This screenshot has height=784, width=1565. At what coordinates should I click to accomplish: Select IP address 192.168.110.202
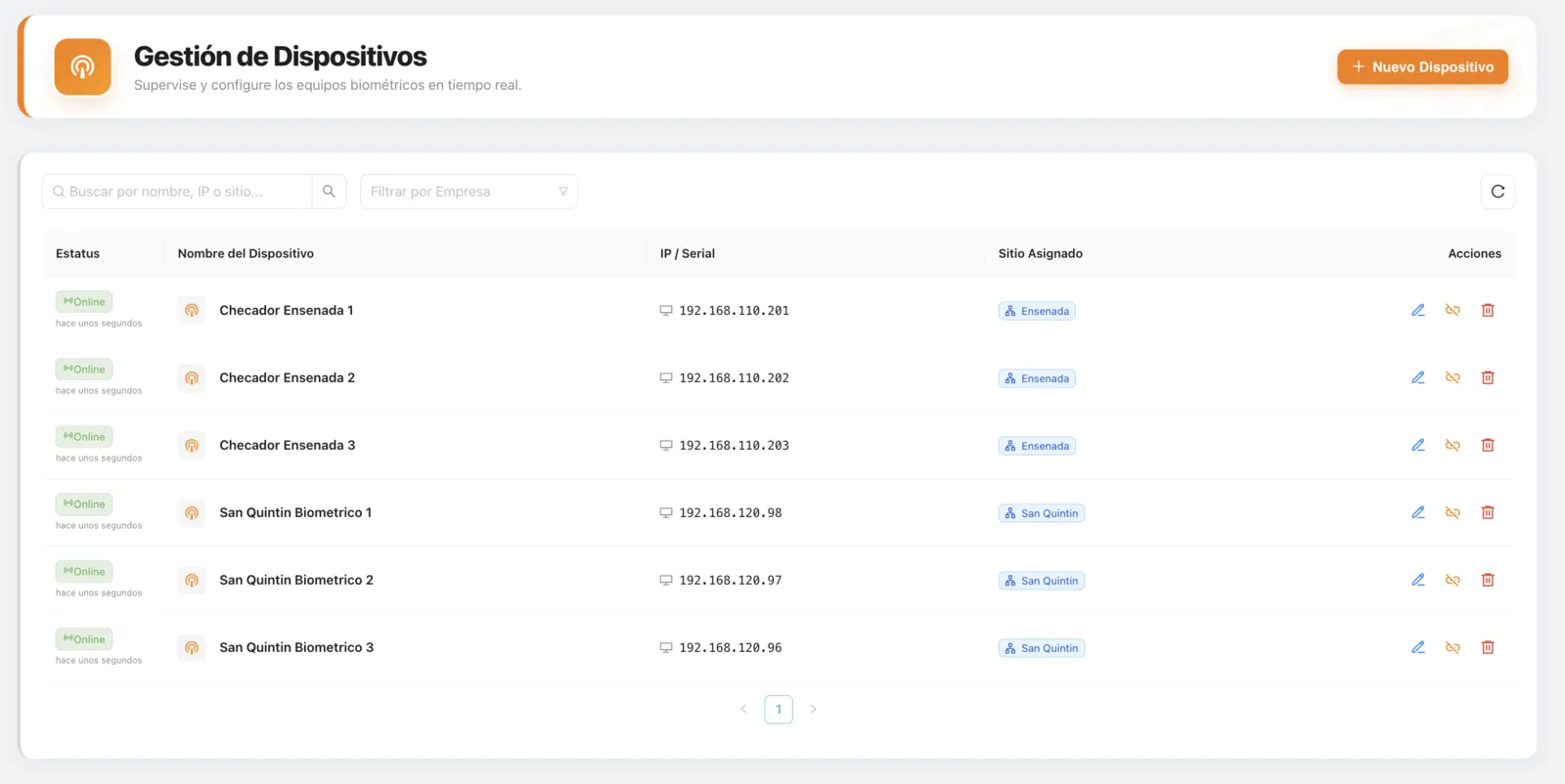click(x=734, y=378)
